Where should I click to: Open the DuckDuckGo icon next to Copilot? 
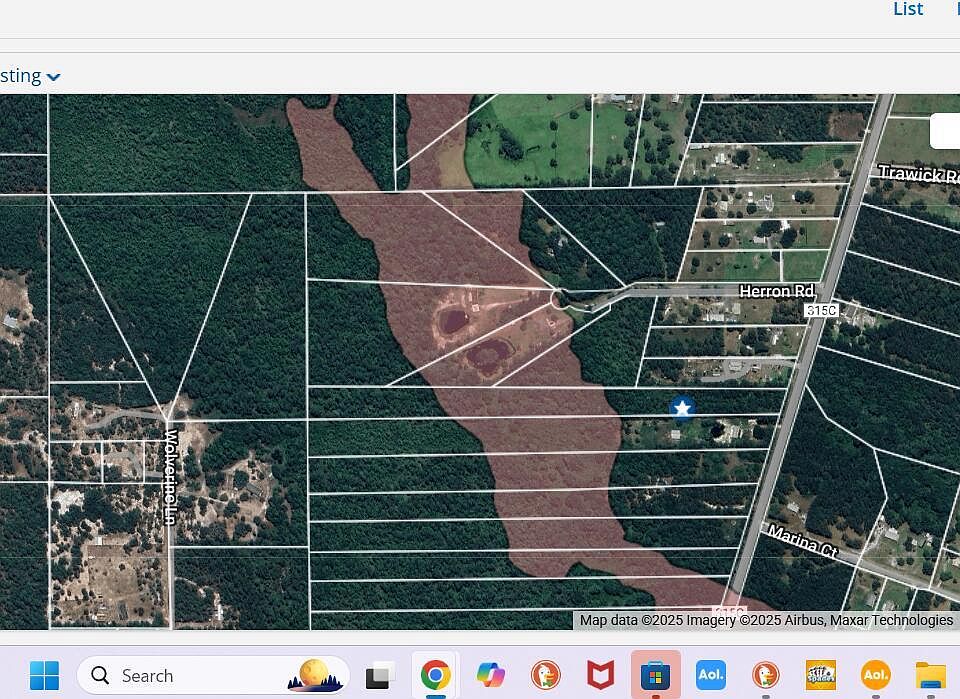point(546,676)
